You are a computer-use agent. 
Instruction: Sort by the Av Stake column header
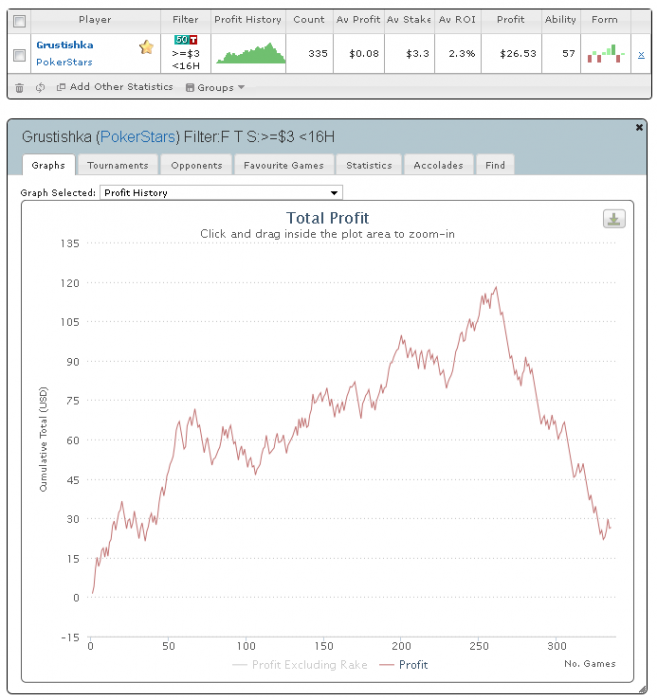tap(409, 20)
